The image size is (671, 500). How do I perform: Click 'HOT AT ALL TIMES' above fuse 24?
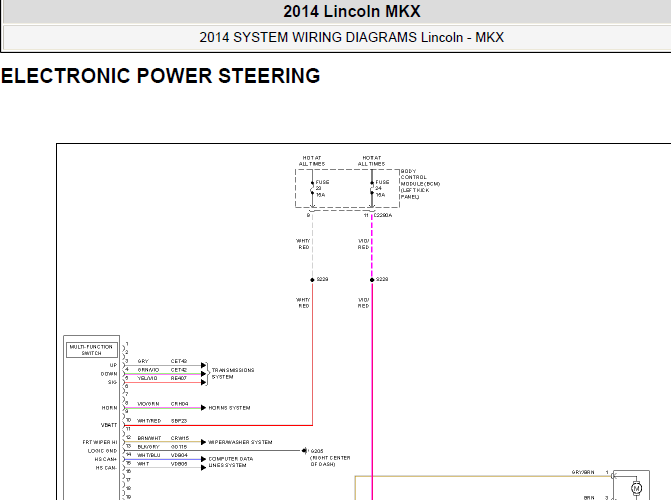pos(371,161)
